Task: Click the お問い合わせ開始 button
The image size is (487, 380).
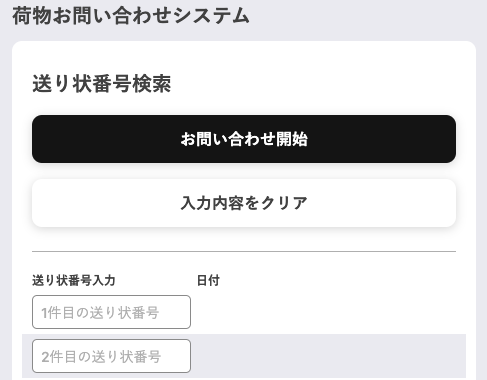Action: (x=244, y=139)
